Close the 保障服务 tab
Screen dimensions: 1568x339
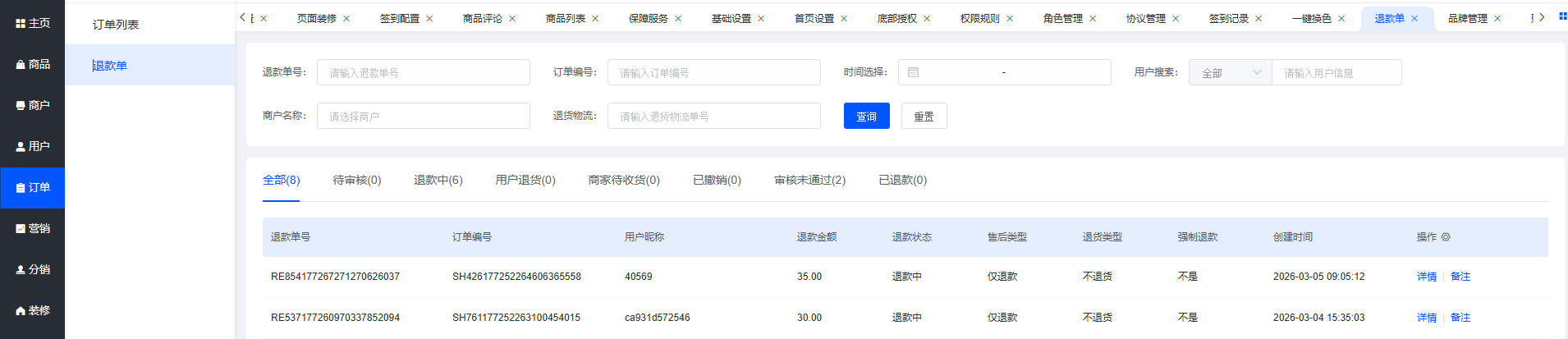(x=678, y=19)
